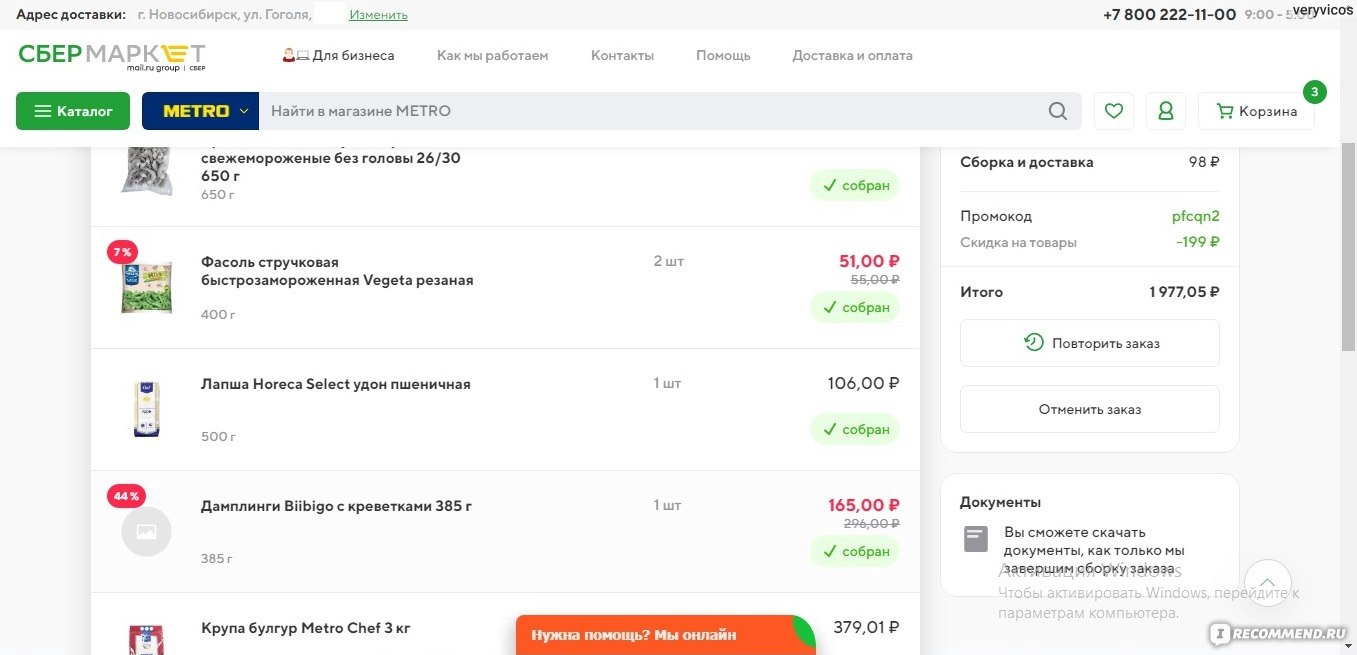
Task: Click the total '1 977,05 ₽'
Action: pyautogui.click(x=1185, y=292)
